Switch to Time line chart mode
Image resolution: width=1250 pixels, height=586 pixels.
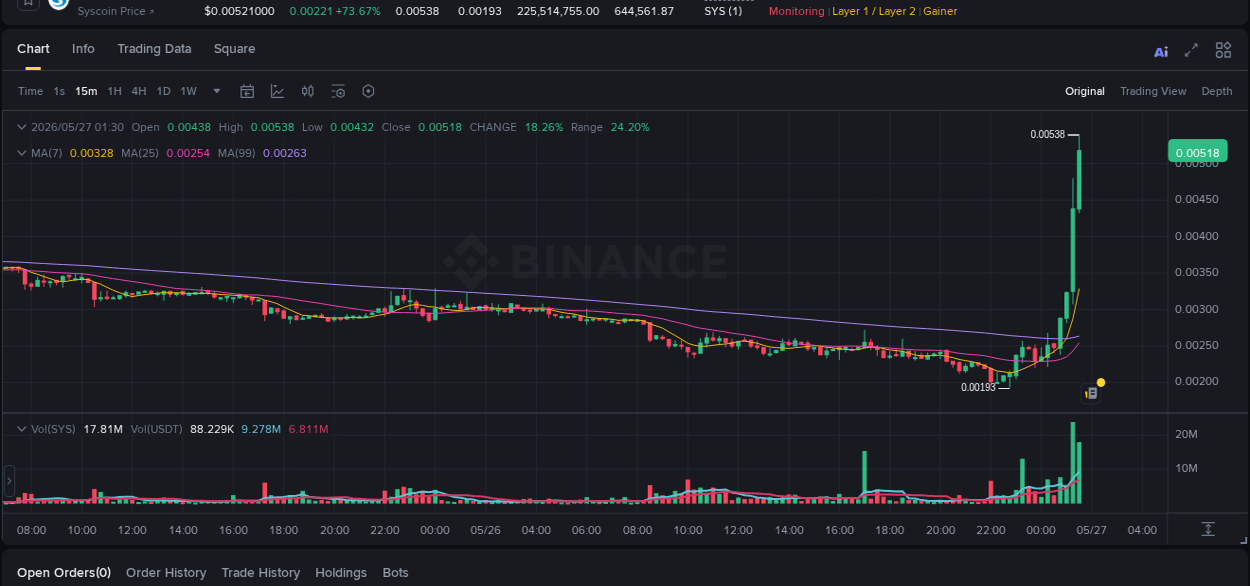click(x=30, y=91)
